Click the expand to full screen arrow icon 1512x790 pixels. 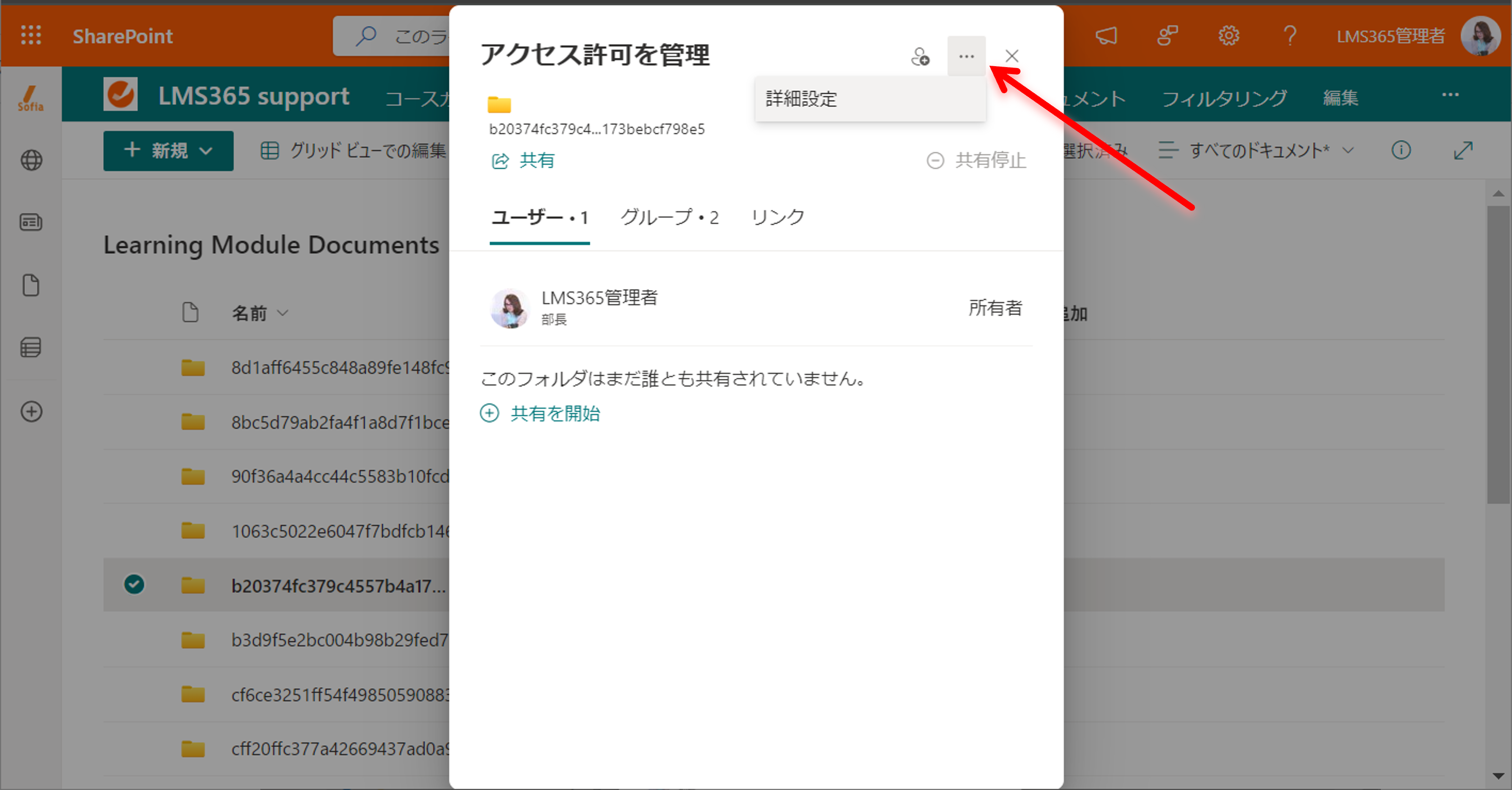[1464, 150]
